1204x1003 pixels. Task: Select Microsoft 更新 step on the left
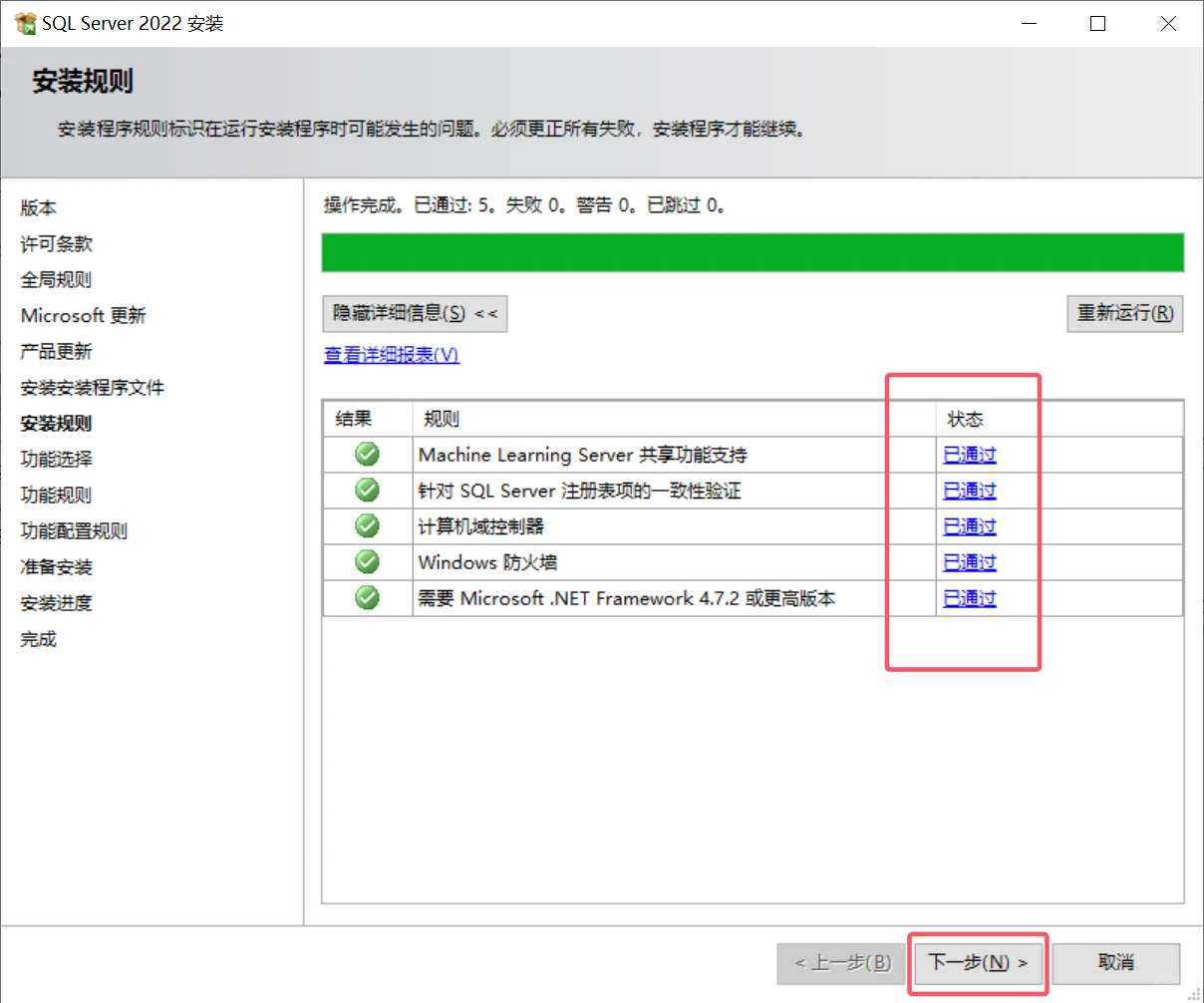tap(83, 315)
